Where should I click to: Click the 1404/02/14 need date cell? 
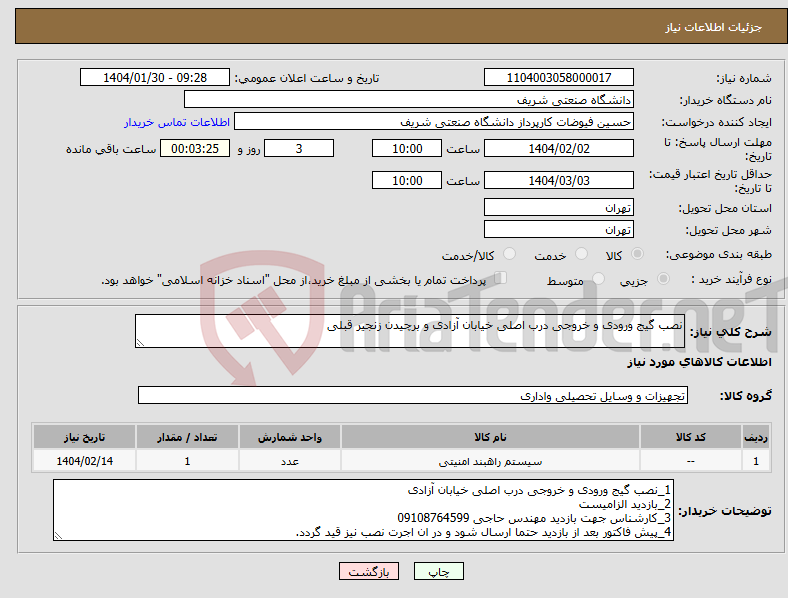point(84,461)
